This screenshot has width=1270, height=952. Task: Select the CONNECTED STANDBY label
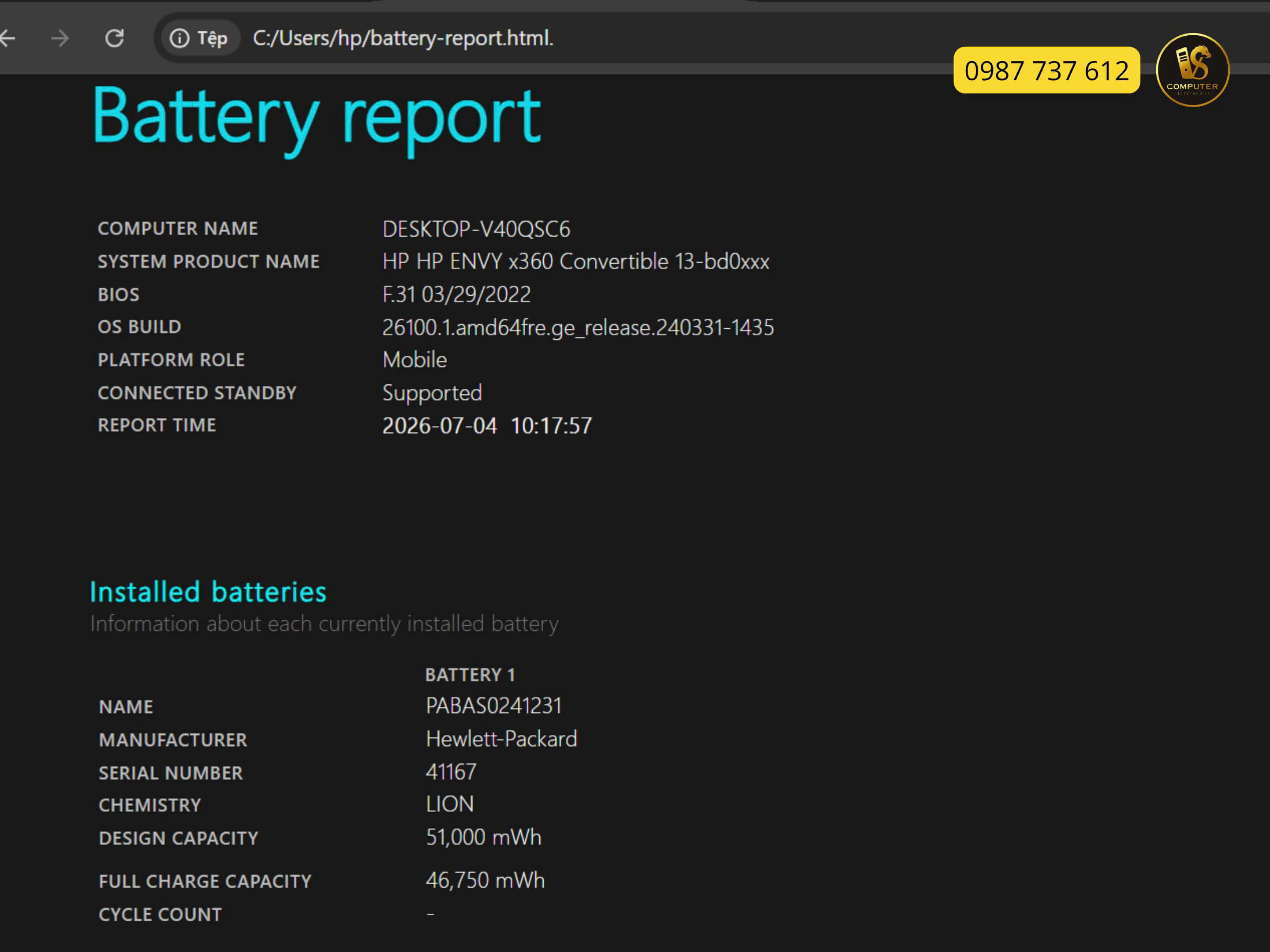197,393
